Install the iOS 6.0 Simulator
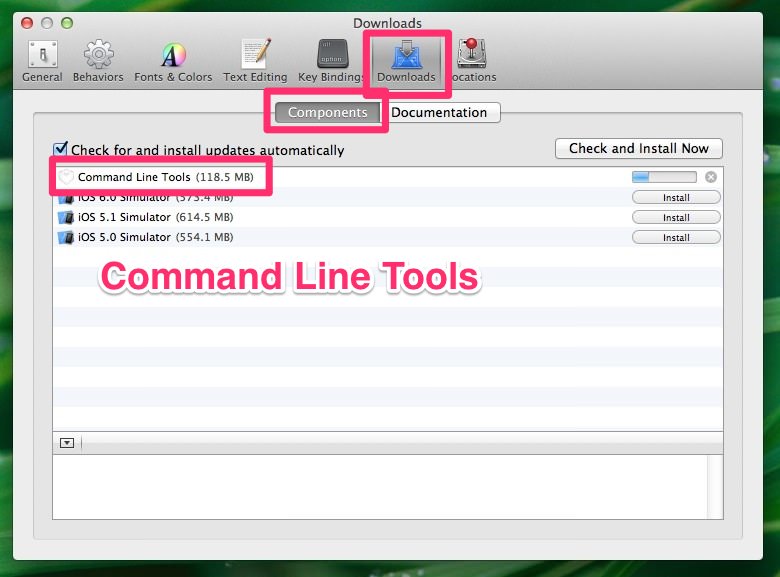780x577 pixels. point(676,197)
